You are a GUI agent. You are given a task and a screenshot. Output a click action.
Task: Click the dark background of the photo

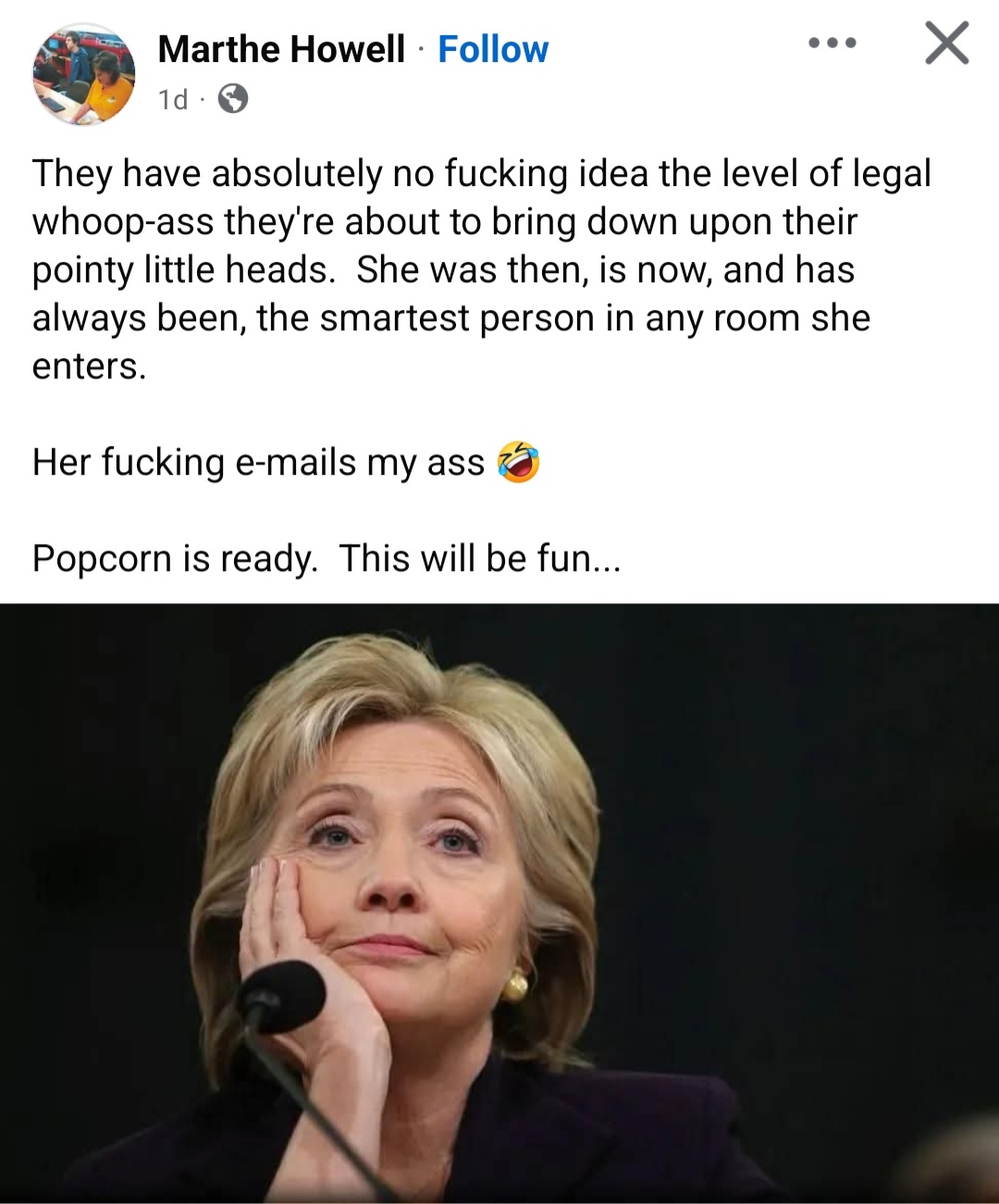(x=814, y=787)
